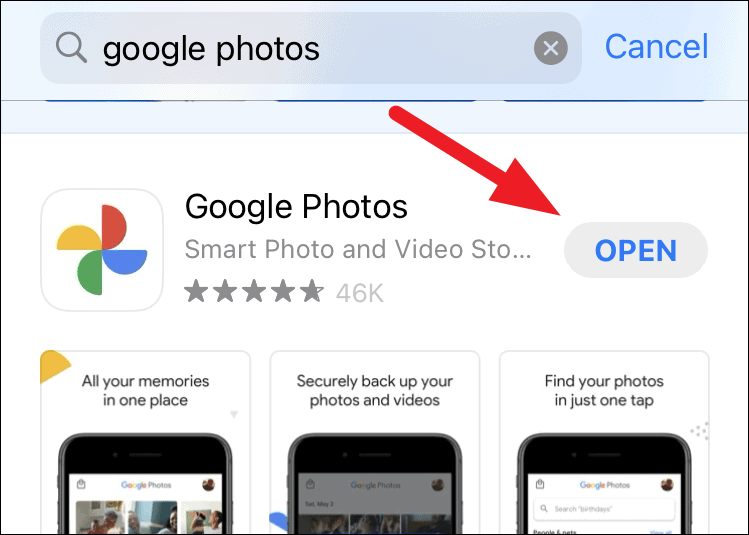Tap the magnifying glass search icon
Viewport: 749px width, 535px height.
click(x=71, y=48)
